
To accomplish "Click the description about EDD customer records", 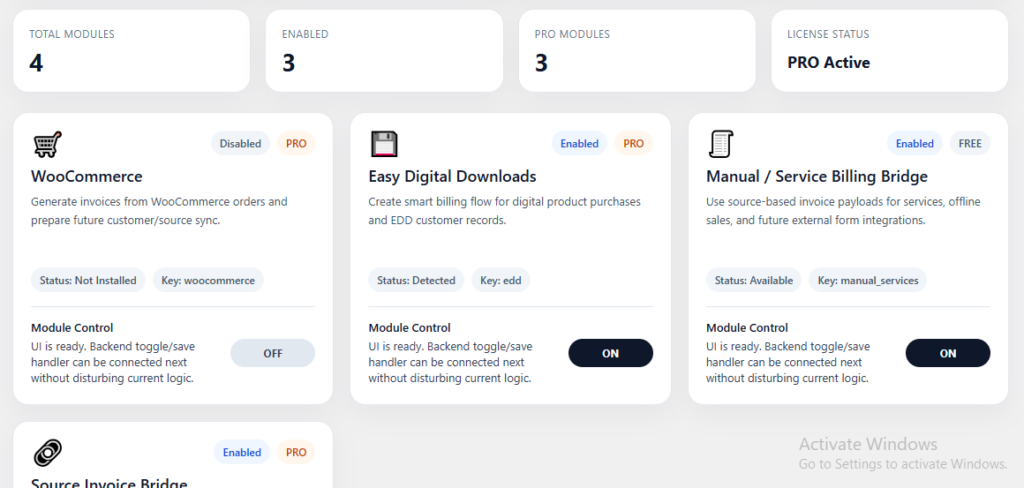I will (504, 211).
